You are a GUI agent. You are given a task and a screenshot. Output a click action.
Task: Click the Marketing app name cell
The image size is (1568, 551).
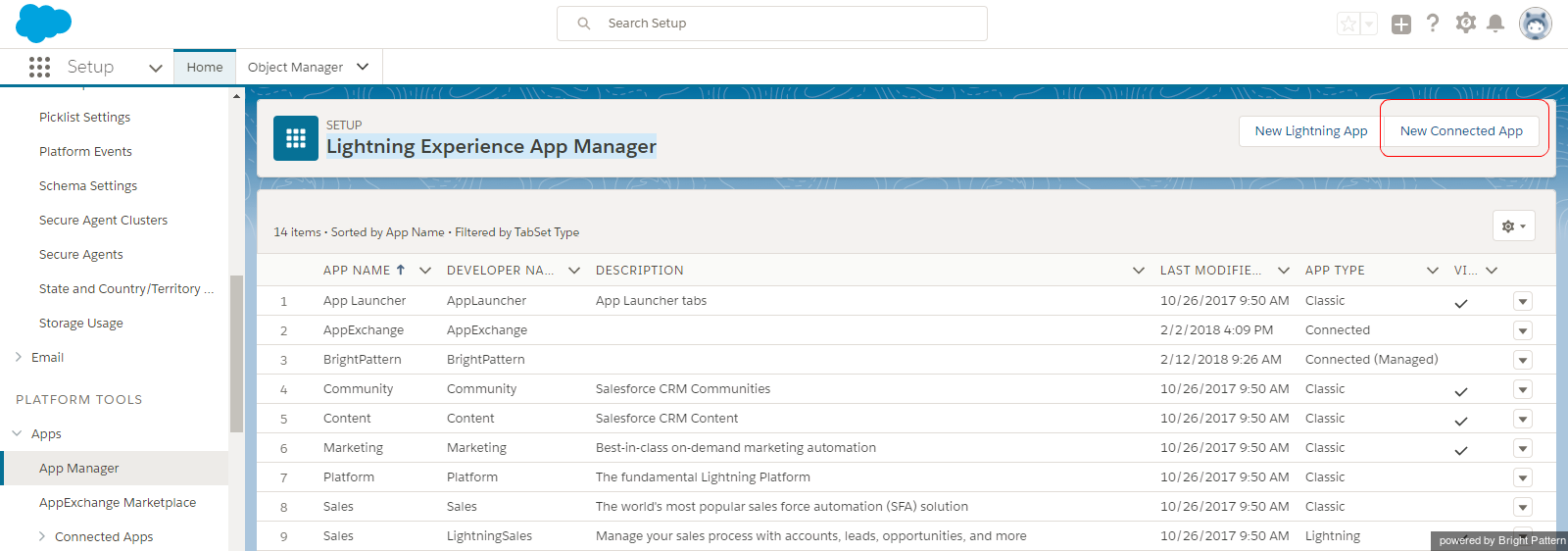pyautogui.click(x=353, y=448)
